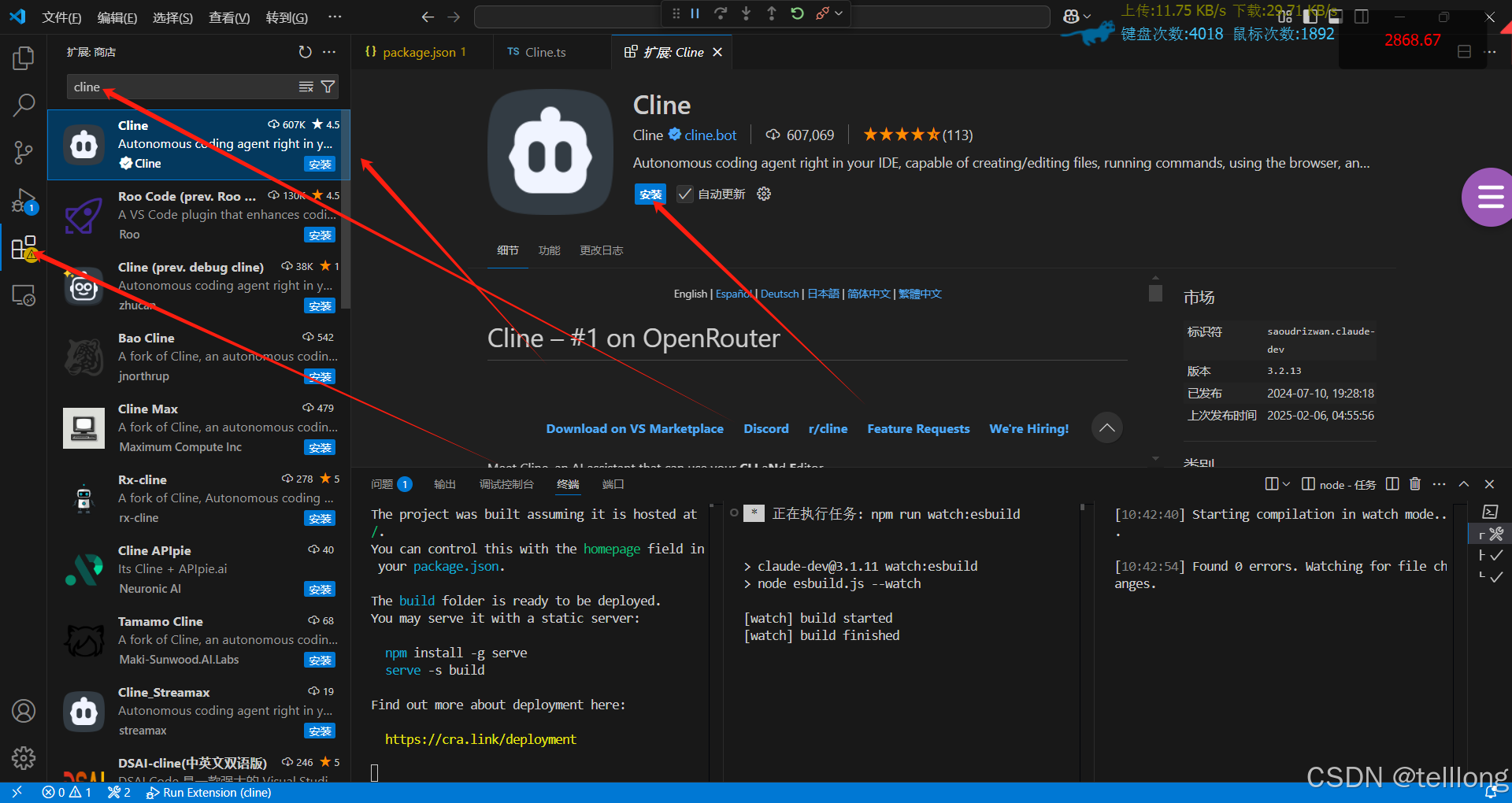
Task: Open notifications bell in status bar
Action: point(1490,792)
